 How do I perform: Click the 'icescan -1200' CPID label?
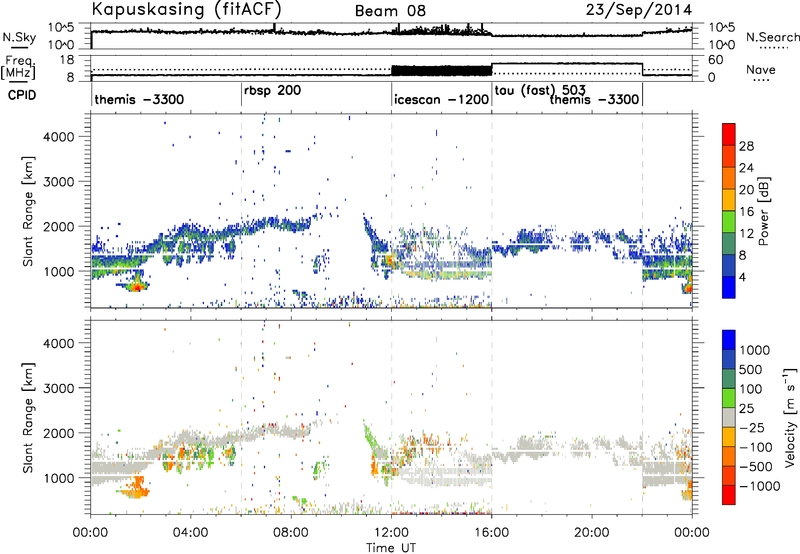pyautogui.click(x=441, y=99)
